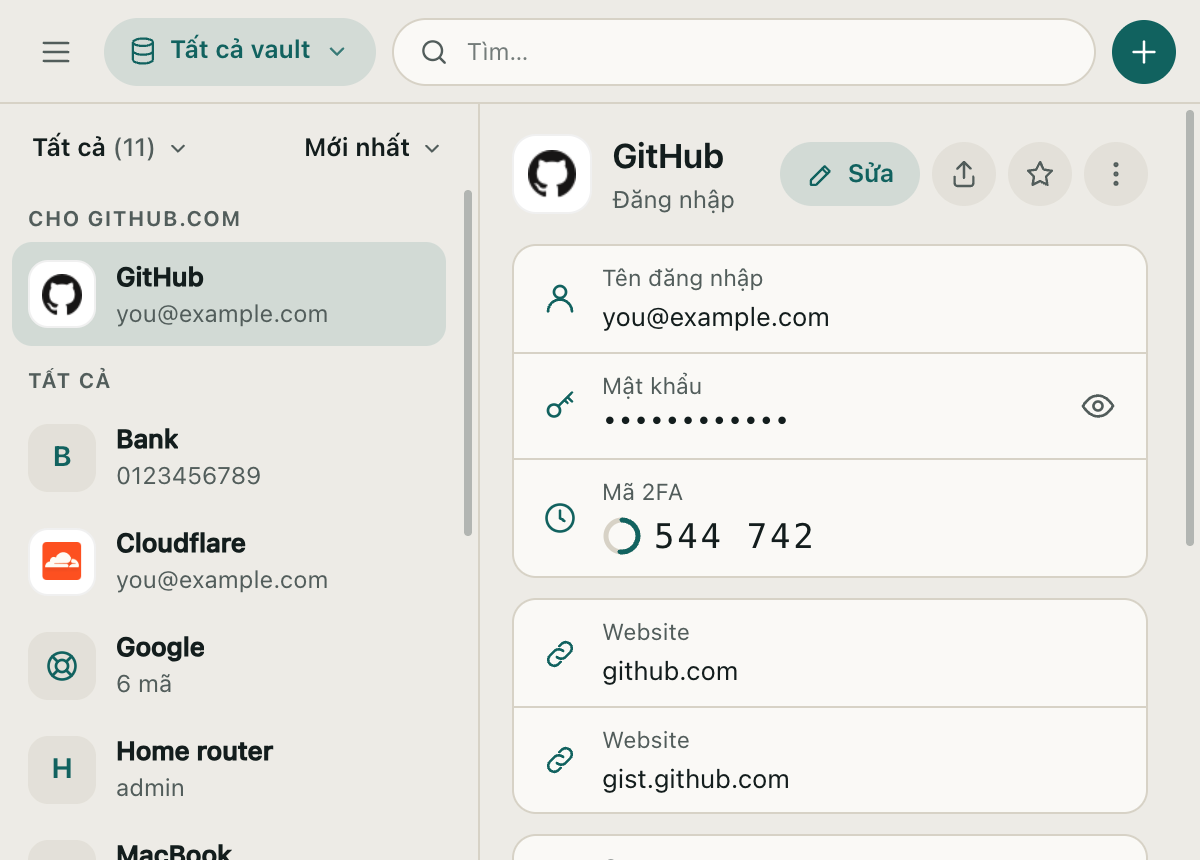1200x860 pixels.
Task: Click the 2FA countdown progress ring
Action: coord(622,536)
